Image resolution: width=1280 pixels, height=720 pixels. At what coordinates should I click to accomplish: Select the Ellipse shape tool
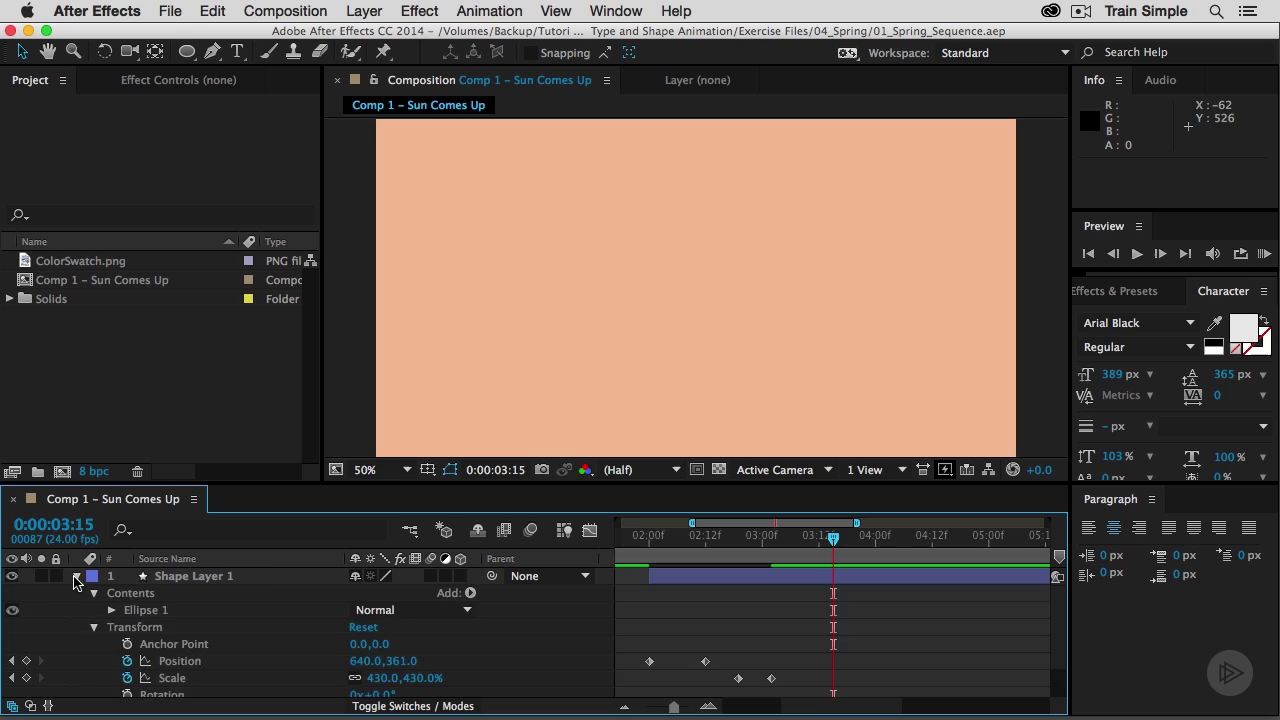(x=187, y=51)
